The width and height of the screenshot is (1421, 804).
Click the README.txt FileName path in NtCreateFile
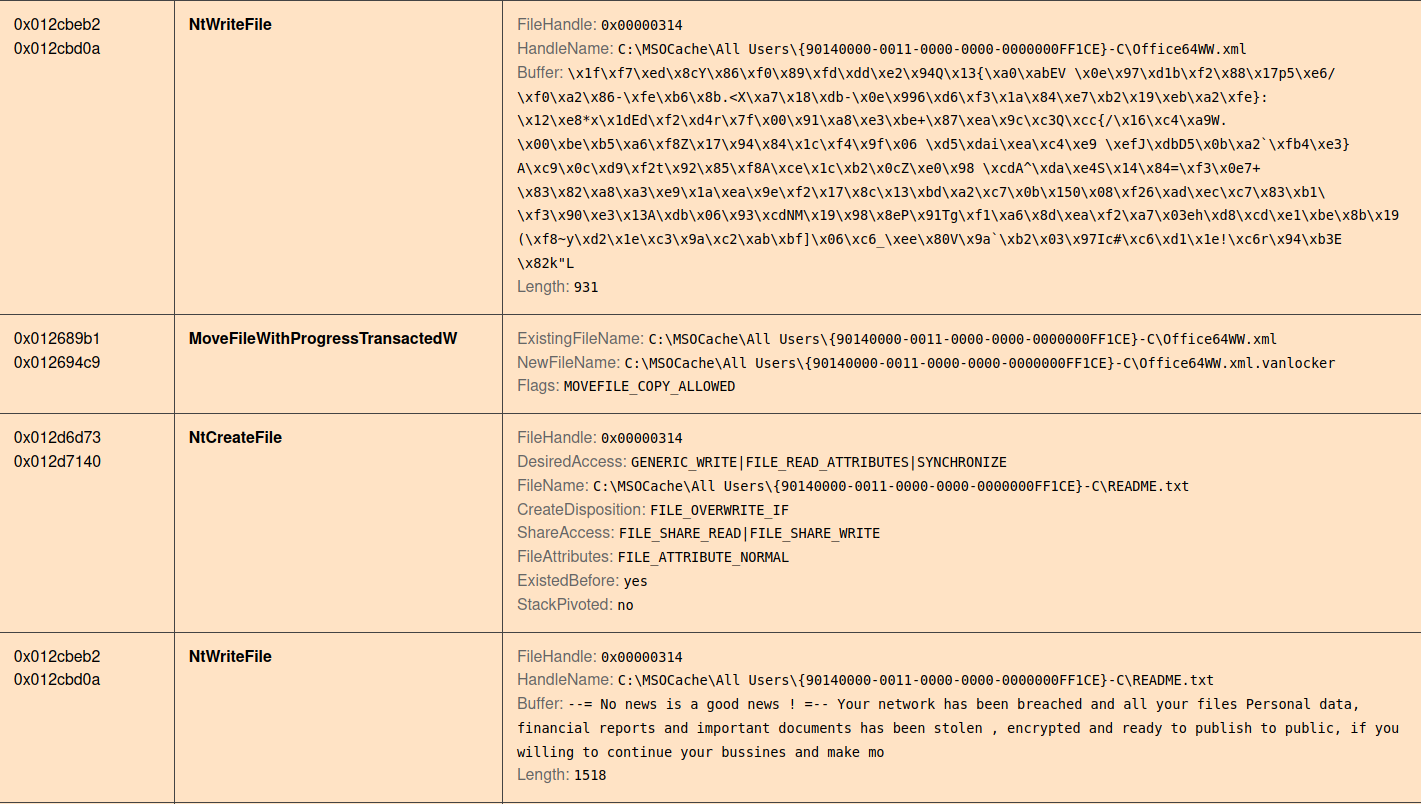tap(891, 486)
